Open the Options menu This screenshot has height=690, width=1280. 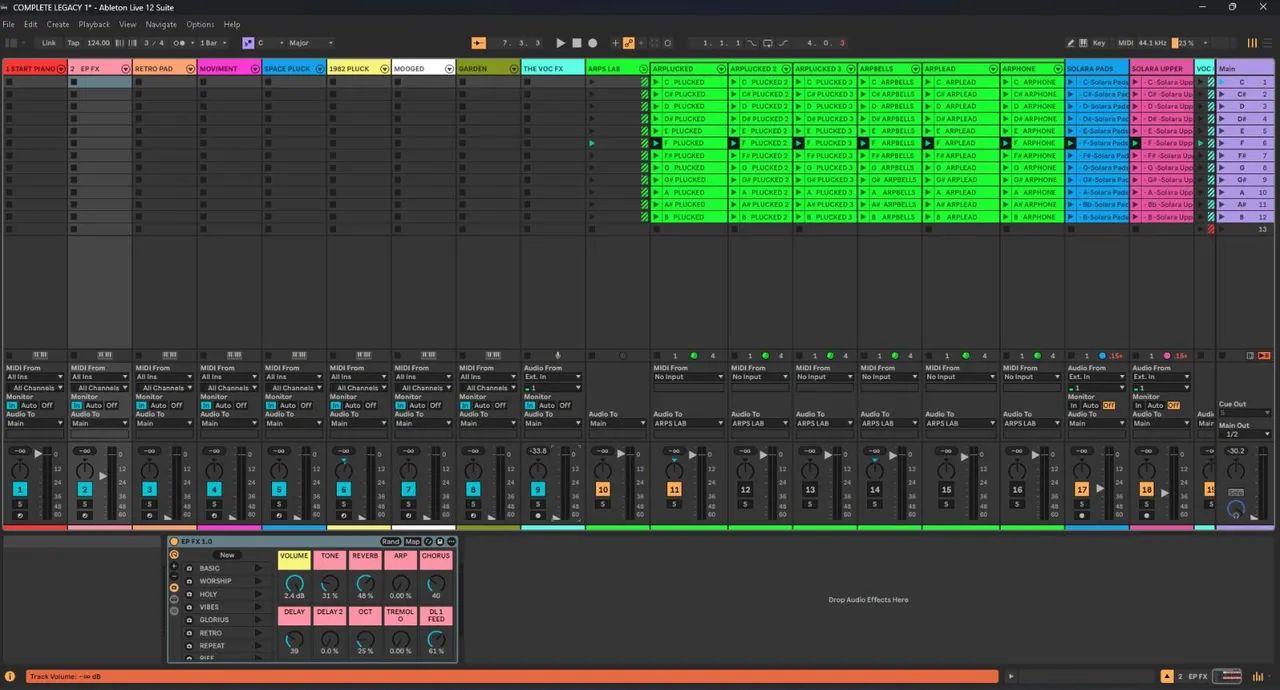200,24
